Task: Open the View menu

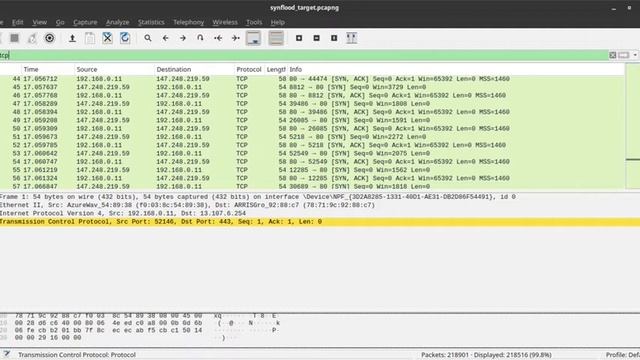Action: (x=40, y=22)
